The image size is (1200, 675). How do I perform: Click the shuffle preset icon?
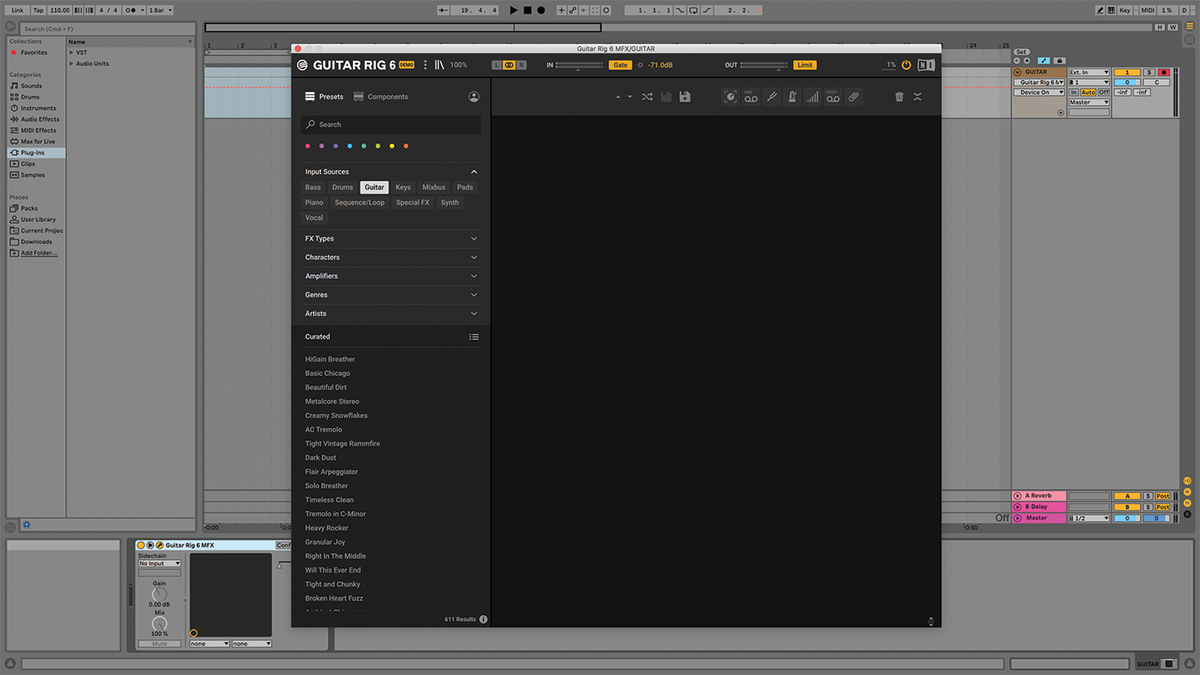pyautogui.click(x=647, y=97)
